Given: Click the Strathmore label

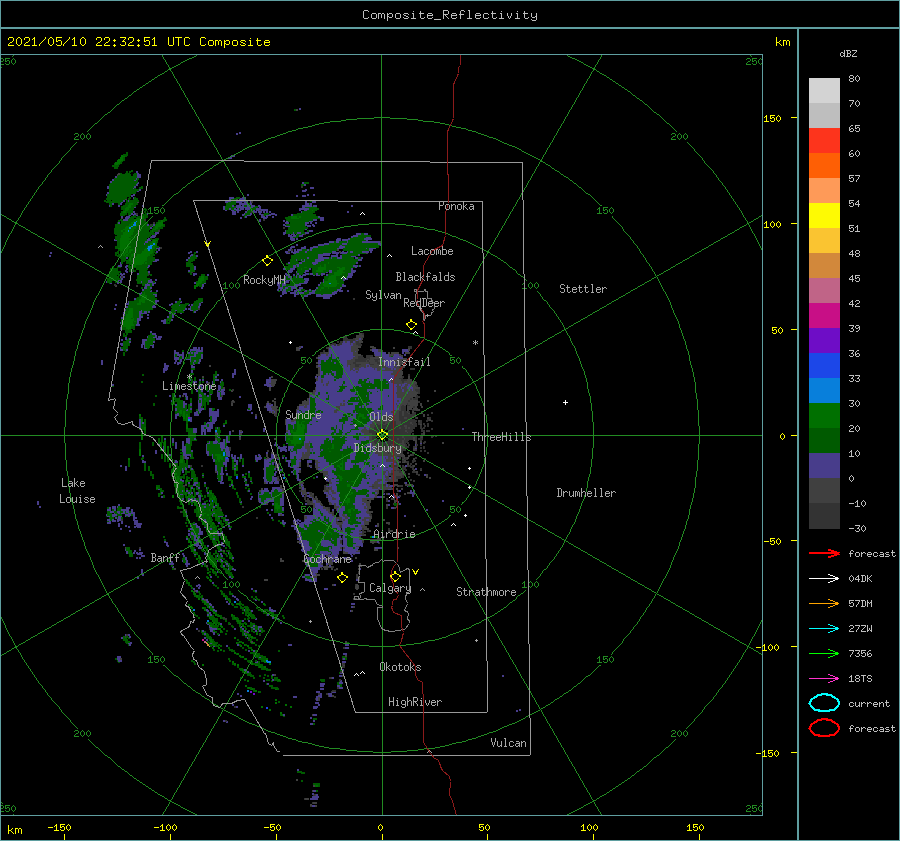Looking at the screenshot, I should point(487,592).
